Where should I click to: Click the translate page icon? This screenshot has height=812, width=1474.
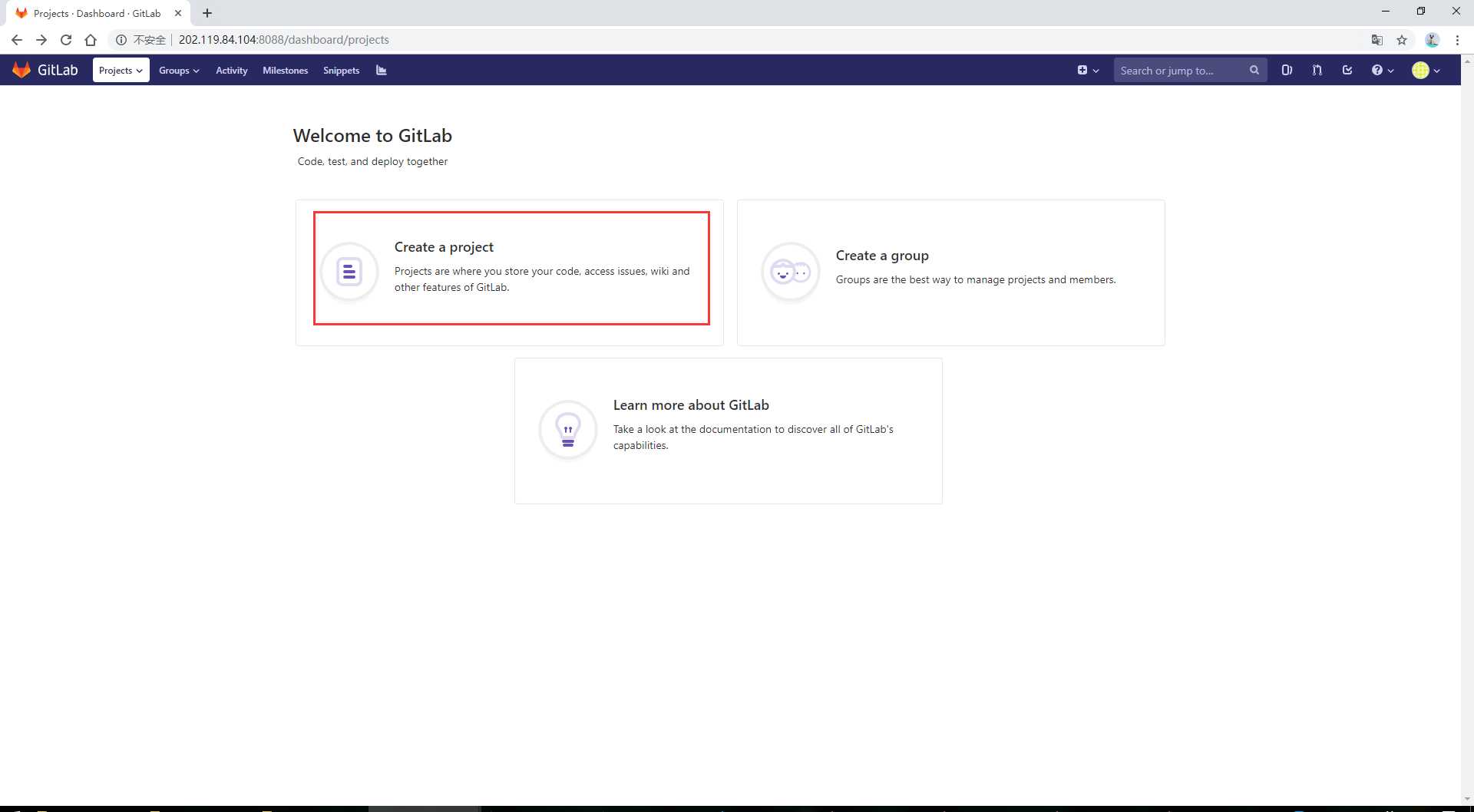(1377, 40)
